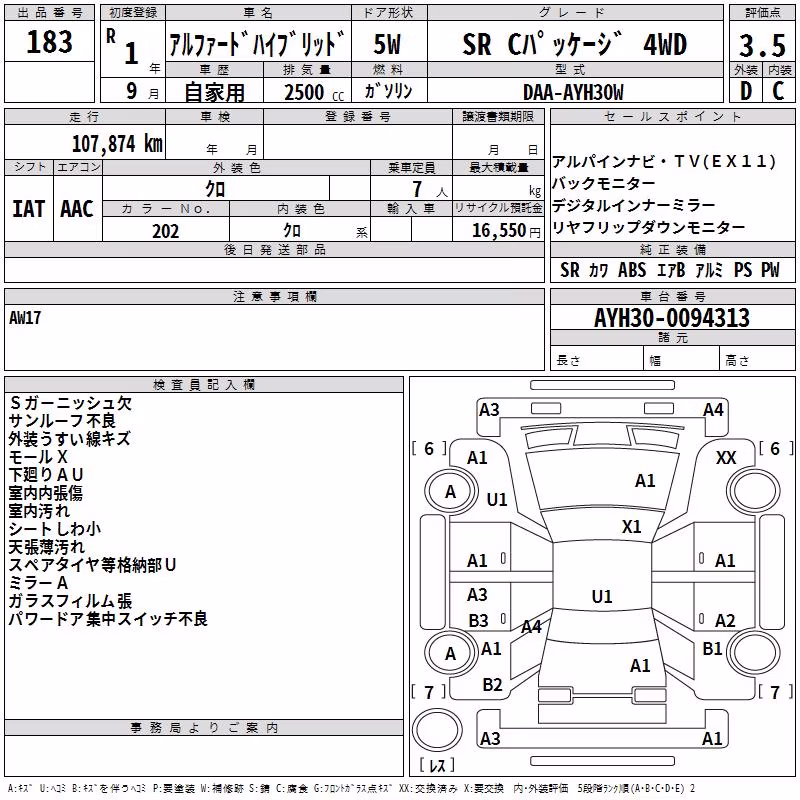Click inspector note サンルーフ不良
The width and height of the screenshot is (800, 800).
pyautogui.click(x=62, y=421)
